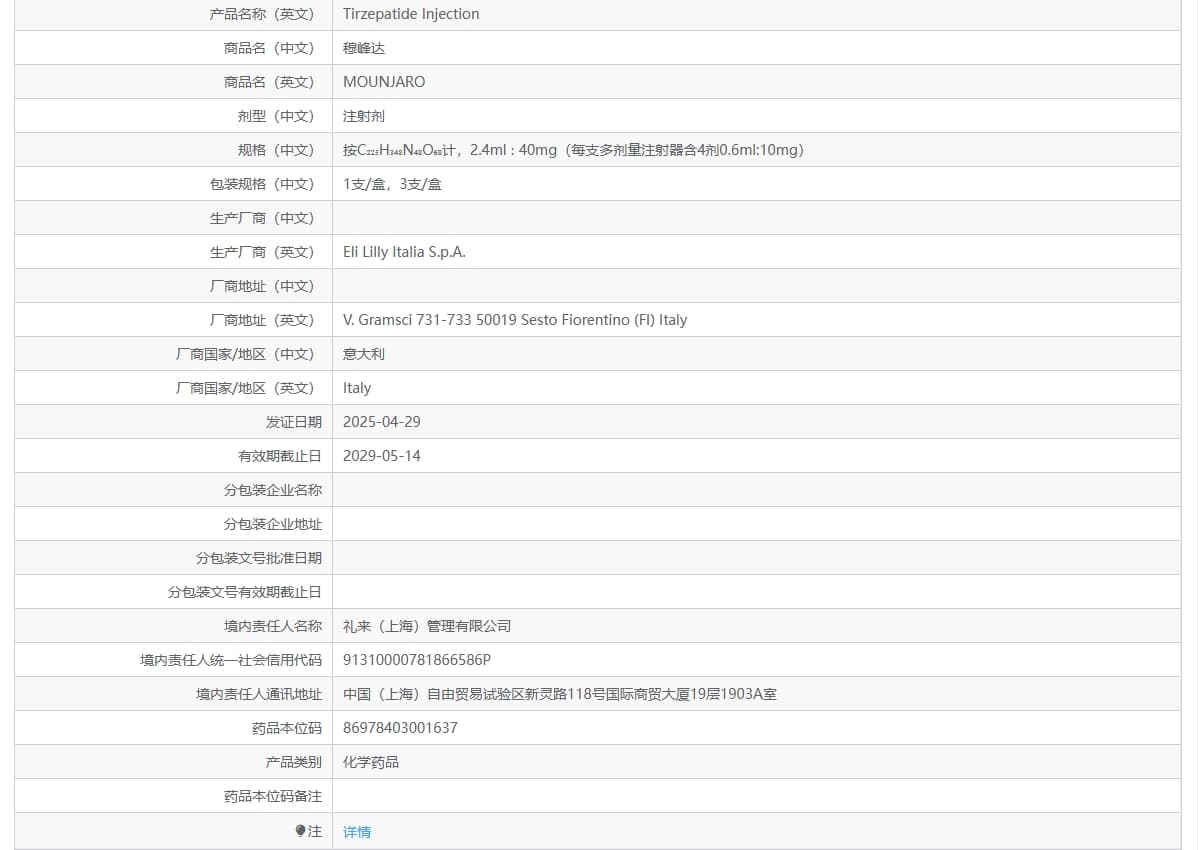Select the trade name MOUNJARO
The image size is (1198, 850).
(384, 82)
